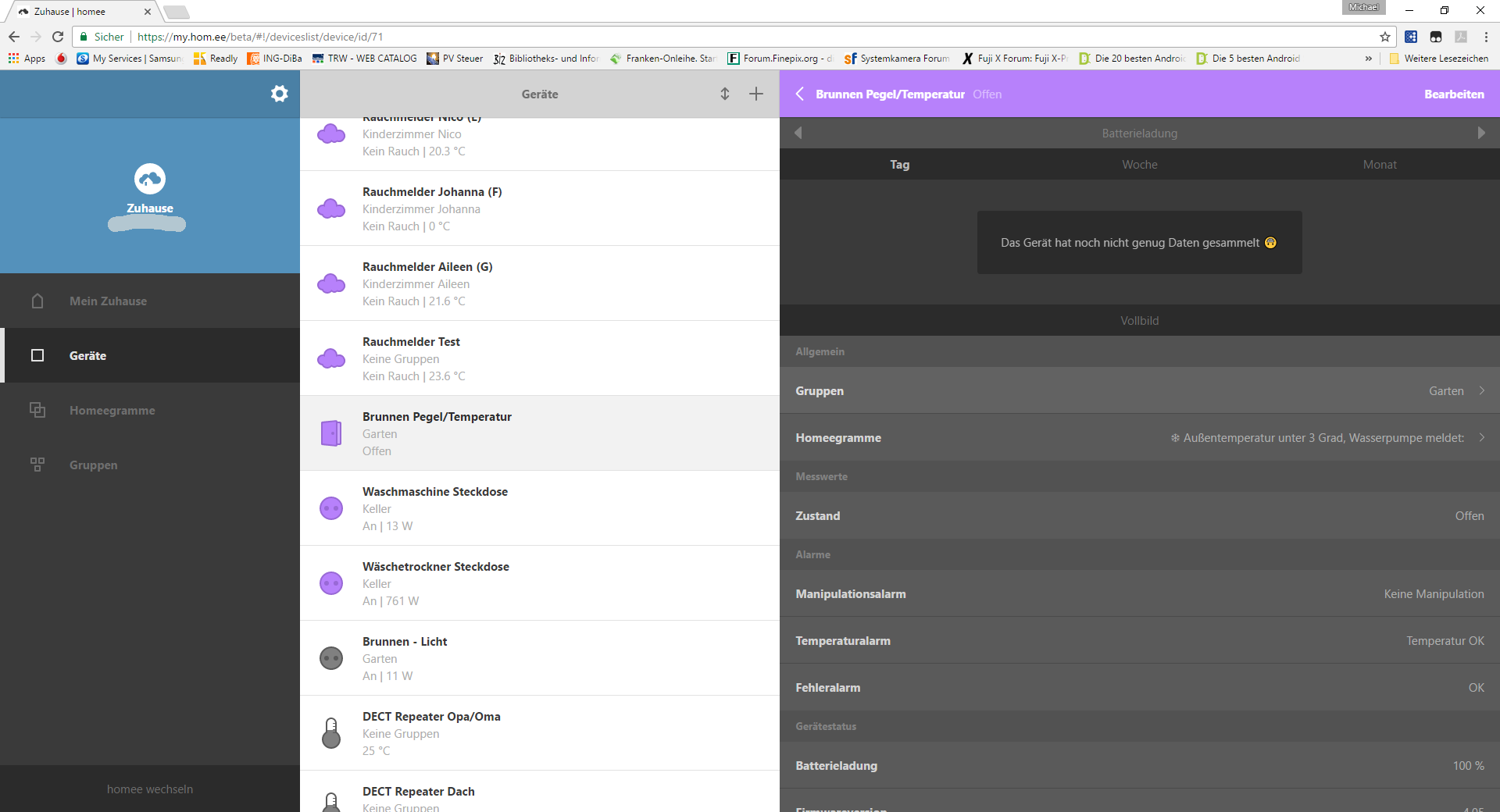Select Rauchmelder Aileen (G) device row

[540, 283]
